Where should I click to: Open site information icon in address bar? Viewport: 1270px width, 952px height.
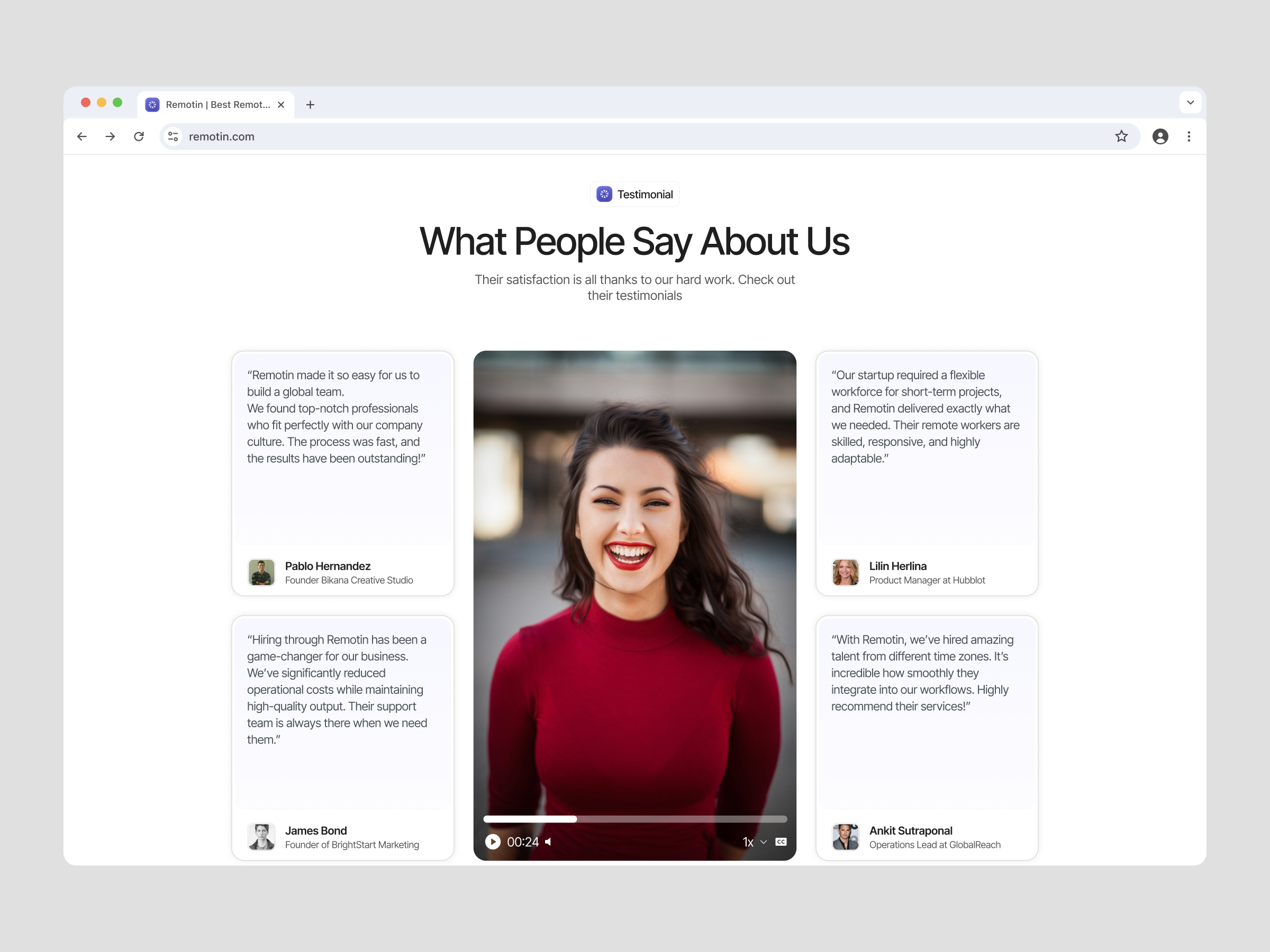point(173,136)
